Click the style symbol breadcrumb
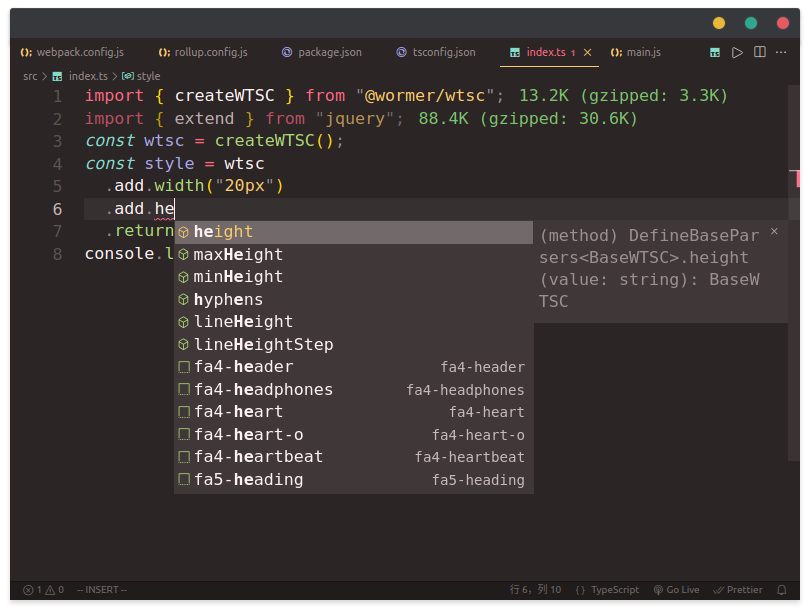Viewport: 810px width, 611px height. (141, 76)
